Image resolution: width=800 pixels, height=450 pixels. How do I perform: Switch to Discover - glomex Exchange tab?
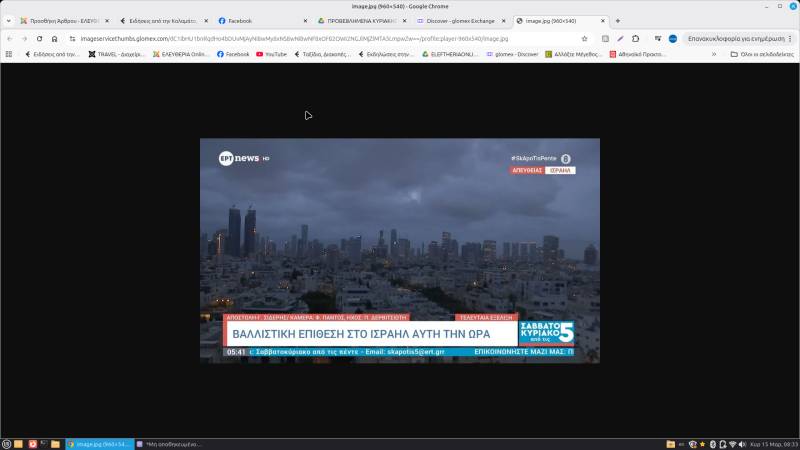pyautogui.click(x=459, y=20)
